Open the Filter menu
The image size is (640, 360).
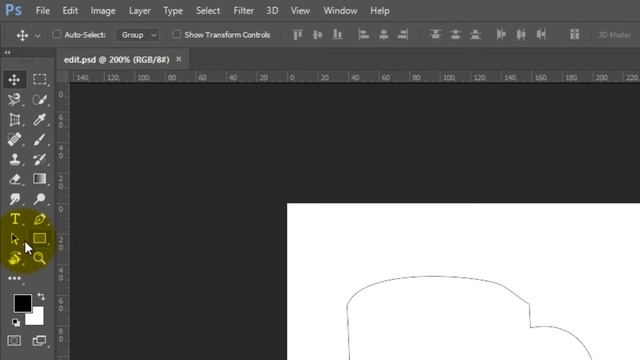243,11
